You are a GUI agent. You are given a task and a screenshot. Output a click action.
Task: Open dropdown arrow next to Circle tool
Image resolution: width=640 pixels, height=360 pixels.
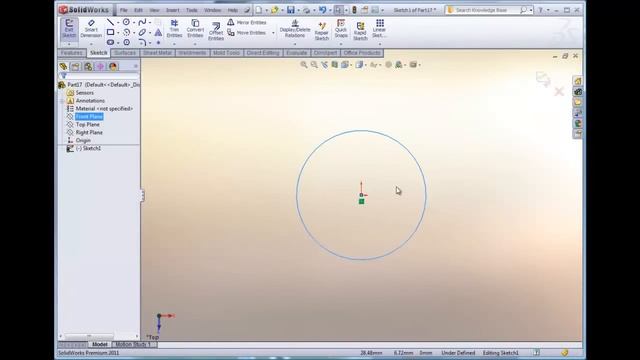[134, 22]
